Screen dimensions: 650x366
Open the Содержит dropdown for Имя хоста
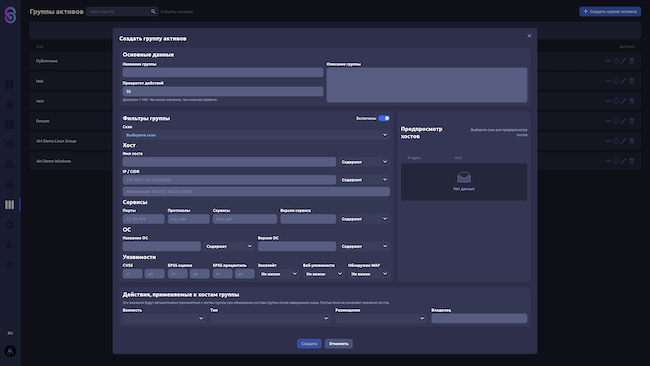[364, 162]
